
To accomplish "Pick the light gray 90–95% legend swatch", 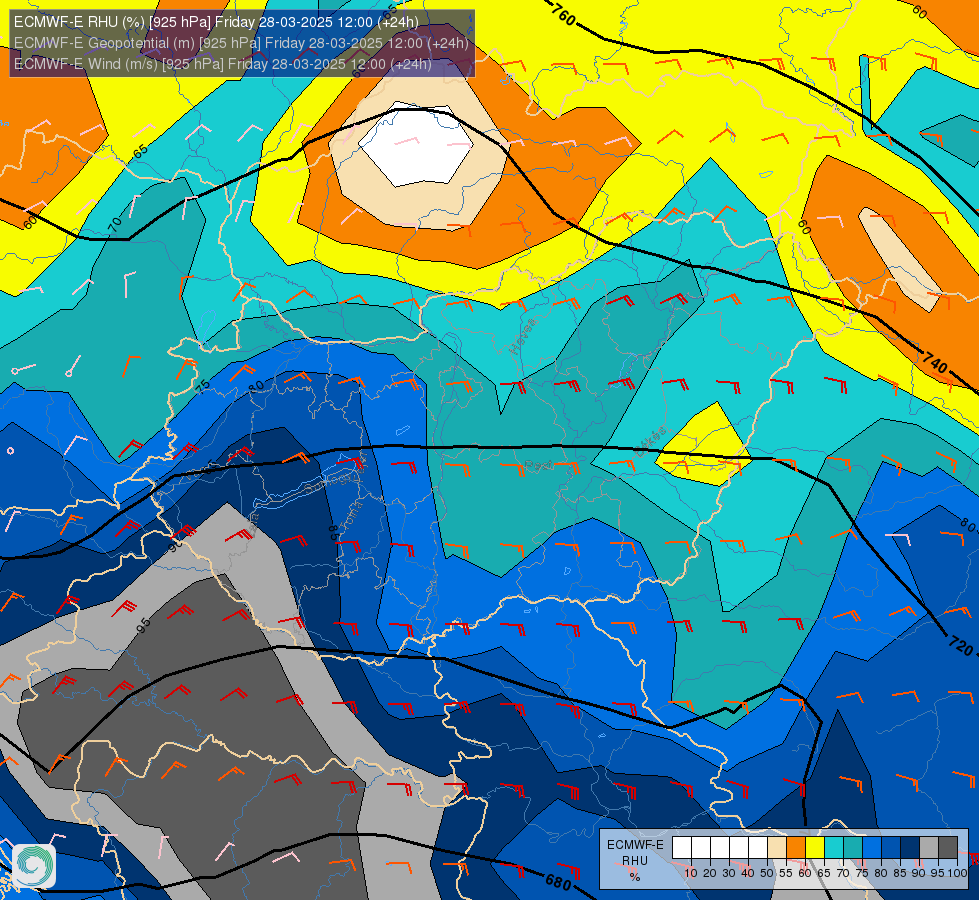I will pyautogui.click(x=929, y=848).
